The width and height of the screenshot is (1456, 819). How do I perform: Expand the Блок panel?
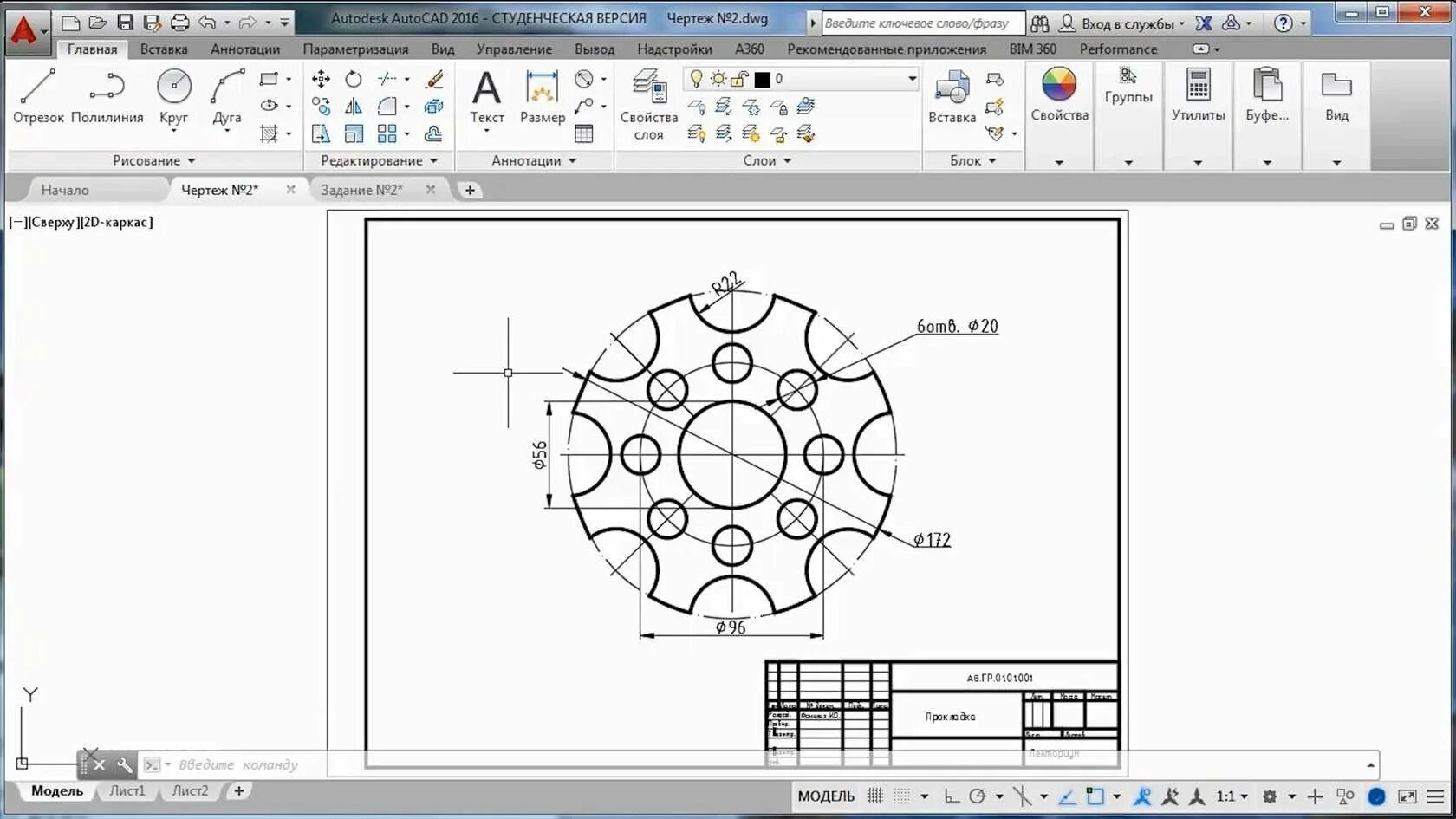(x=972, y=160)
